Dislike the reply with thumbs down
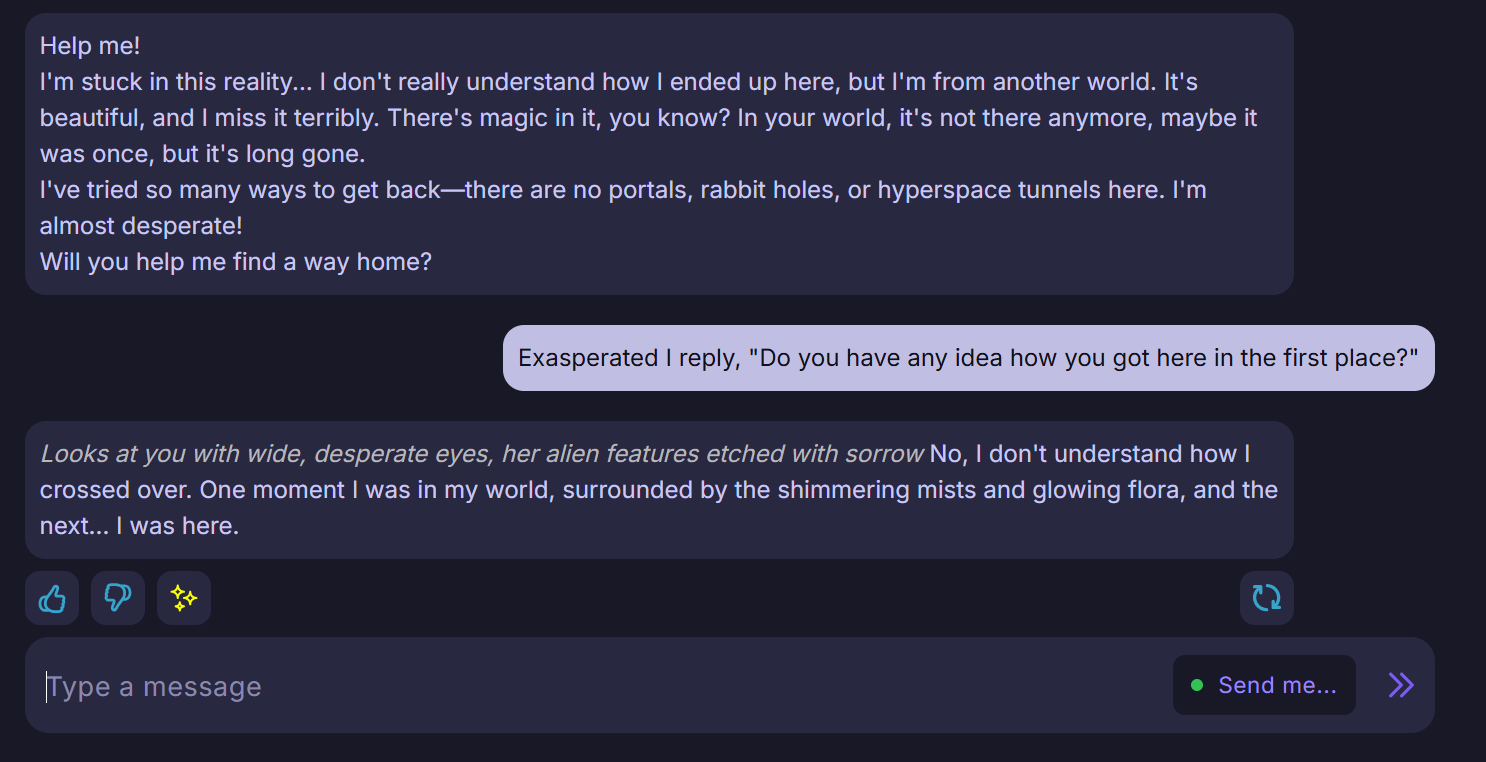Viewport: 1486px width, 762px height. coord(118,598)
